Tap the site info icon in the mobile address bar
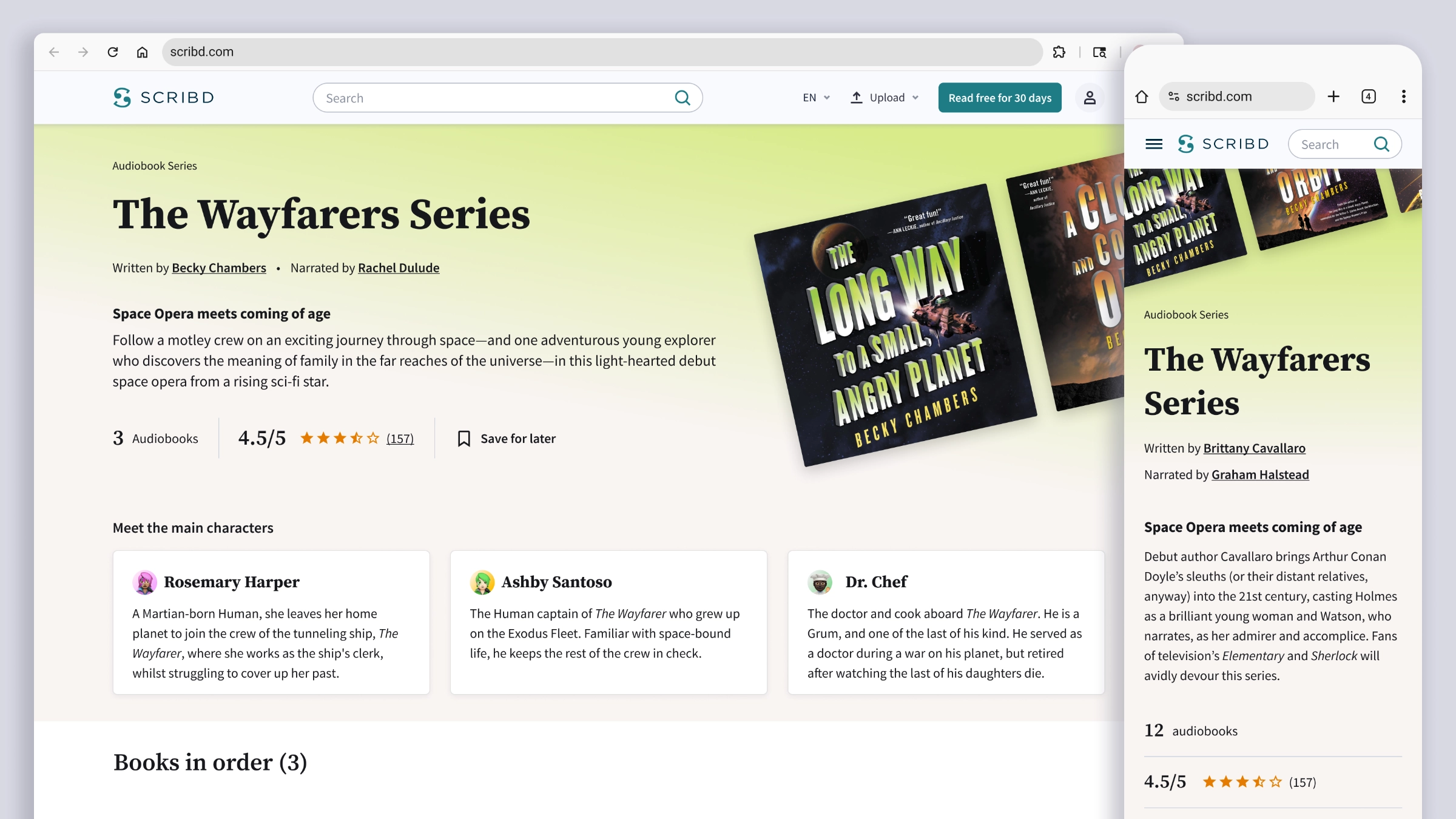1456x819 pixels. click(1174, 96)
